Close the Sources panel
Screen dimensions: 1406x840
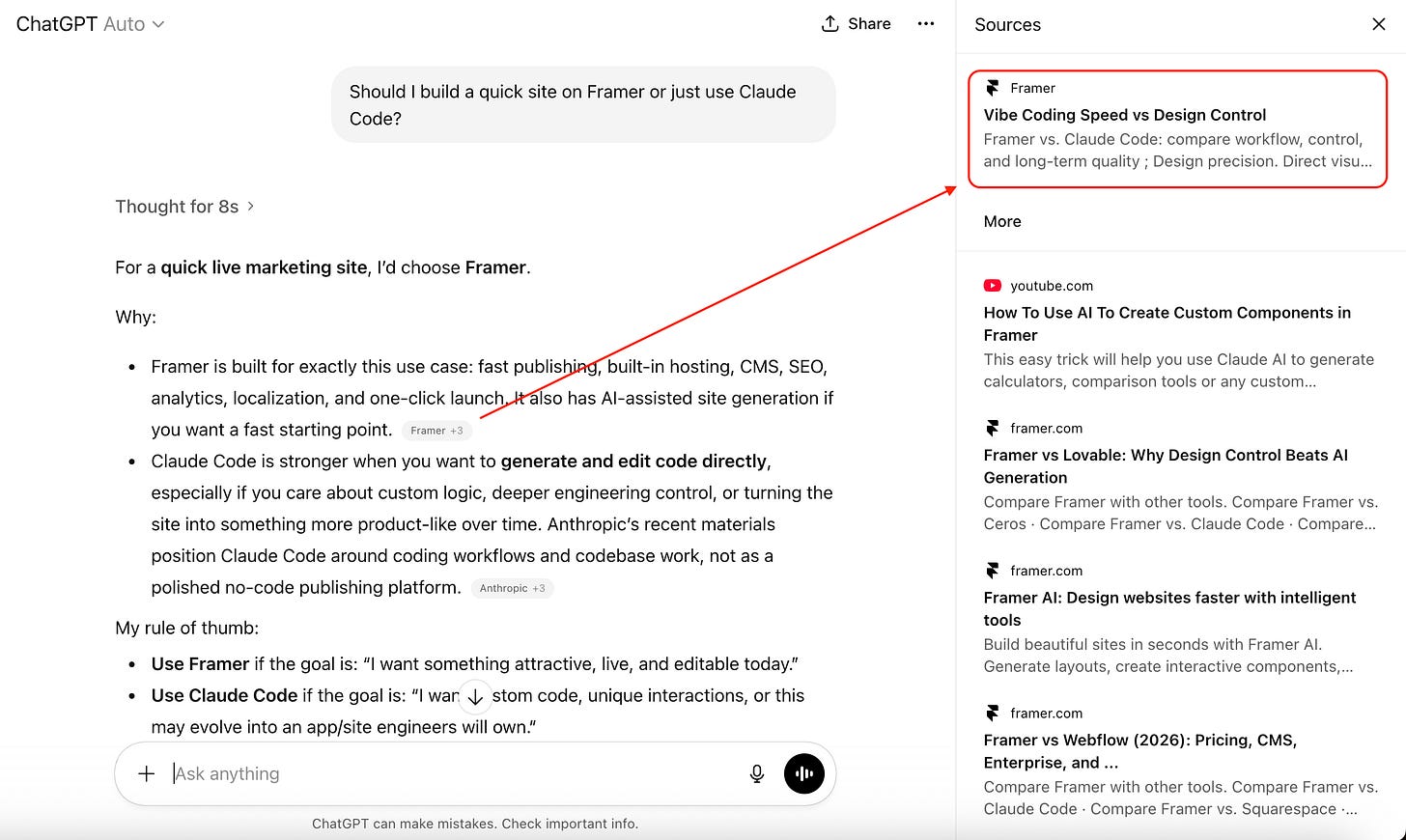[1379, 24]
